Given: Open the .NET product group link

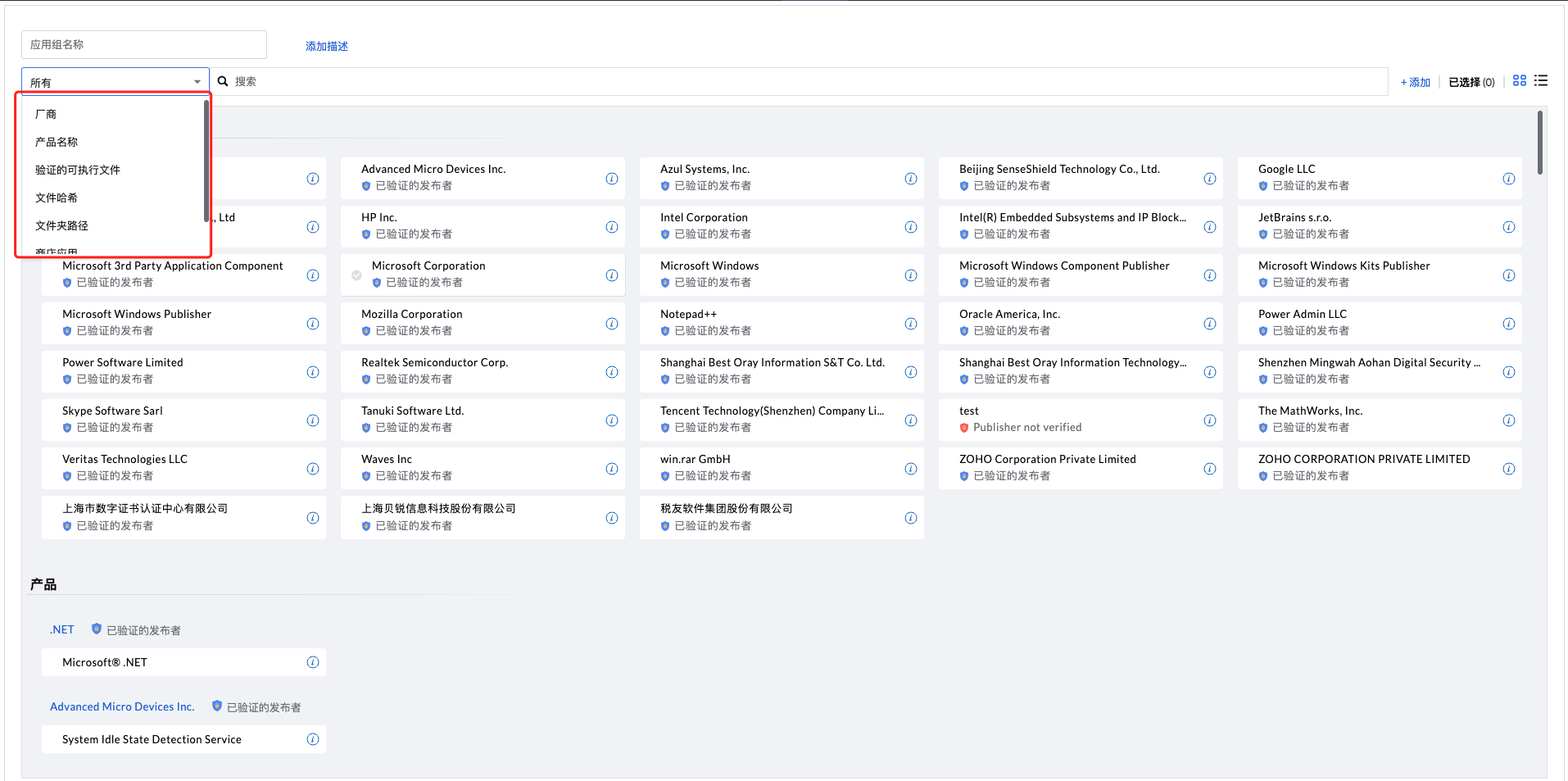Looking at the screenshot, I should 62,629.
